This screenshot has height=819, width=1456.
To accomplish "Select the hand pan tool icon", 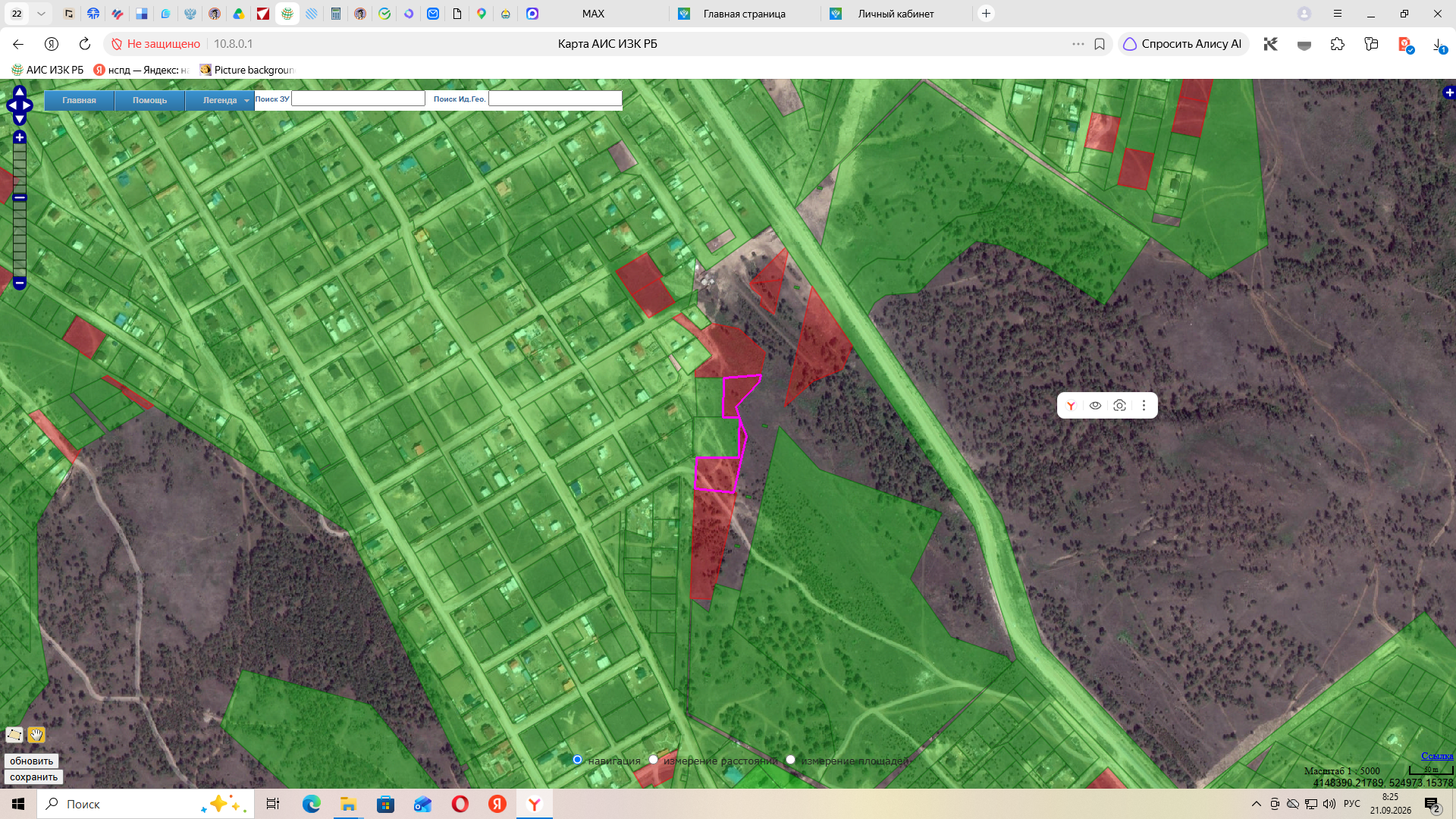I will [36, 735].
